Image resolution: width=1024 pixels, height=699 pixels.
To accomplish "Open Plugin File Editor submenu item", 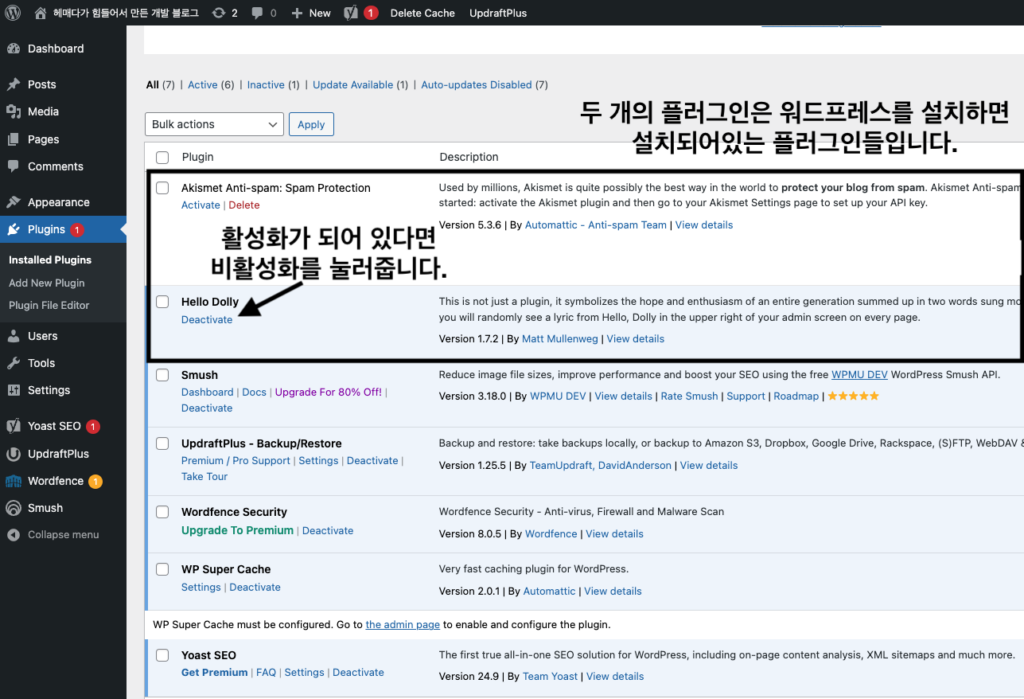I will coord(49,305).
